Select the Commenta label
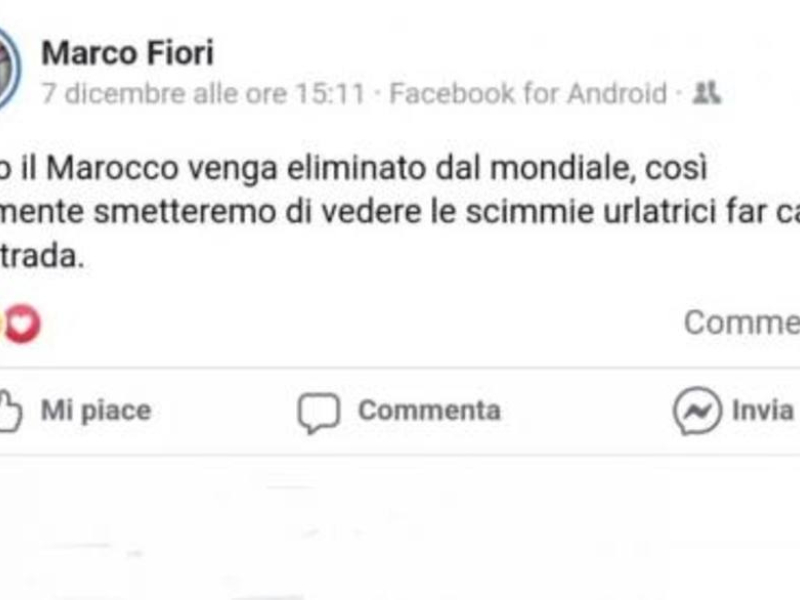This screenshot has width=800, height=600. (429, 410)
